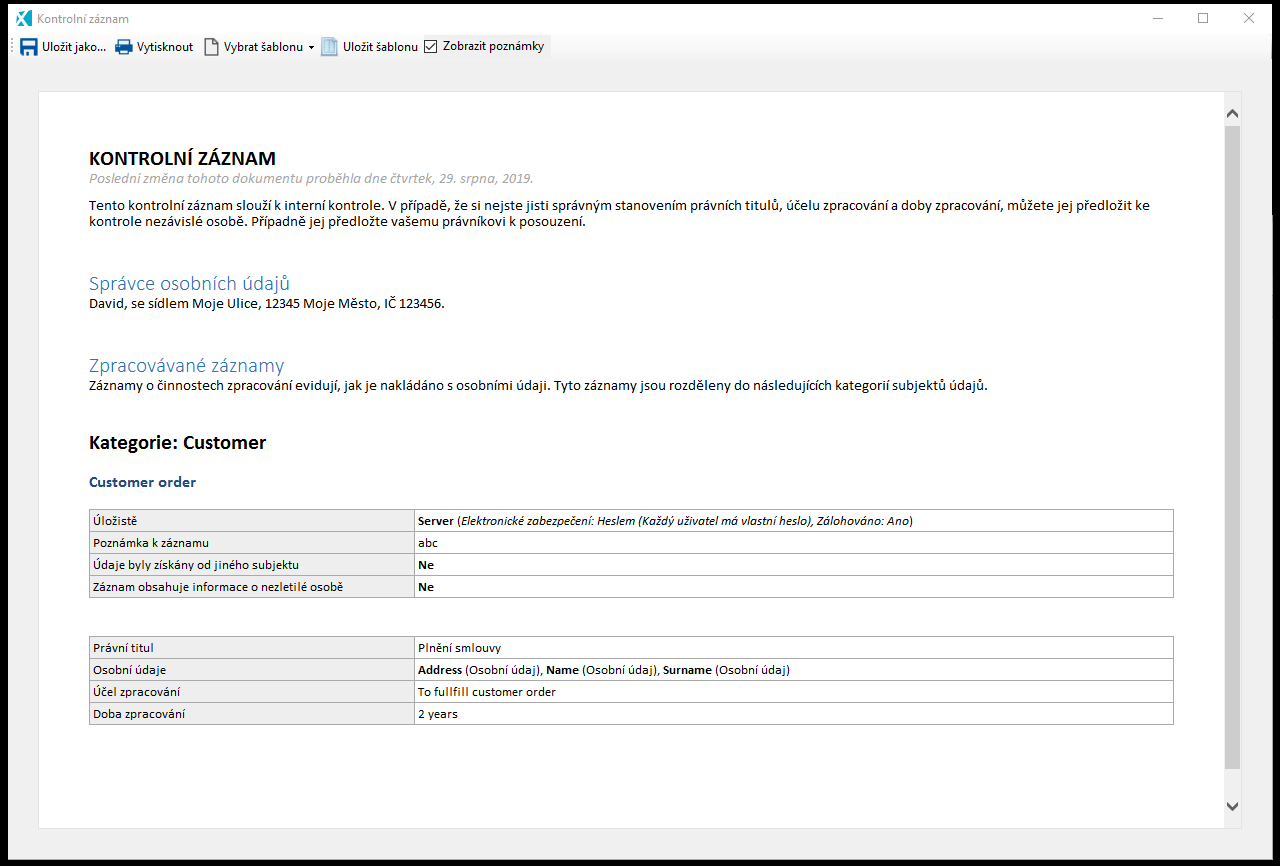
Task: Click the Právní titul cell
Action: click(x=252, y=648)
